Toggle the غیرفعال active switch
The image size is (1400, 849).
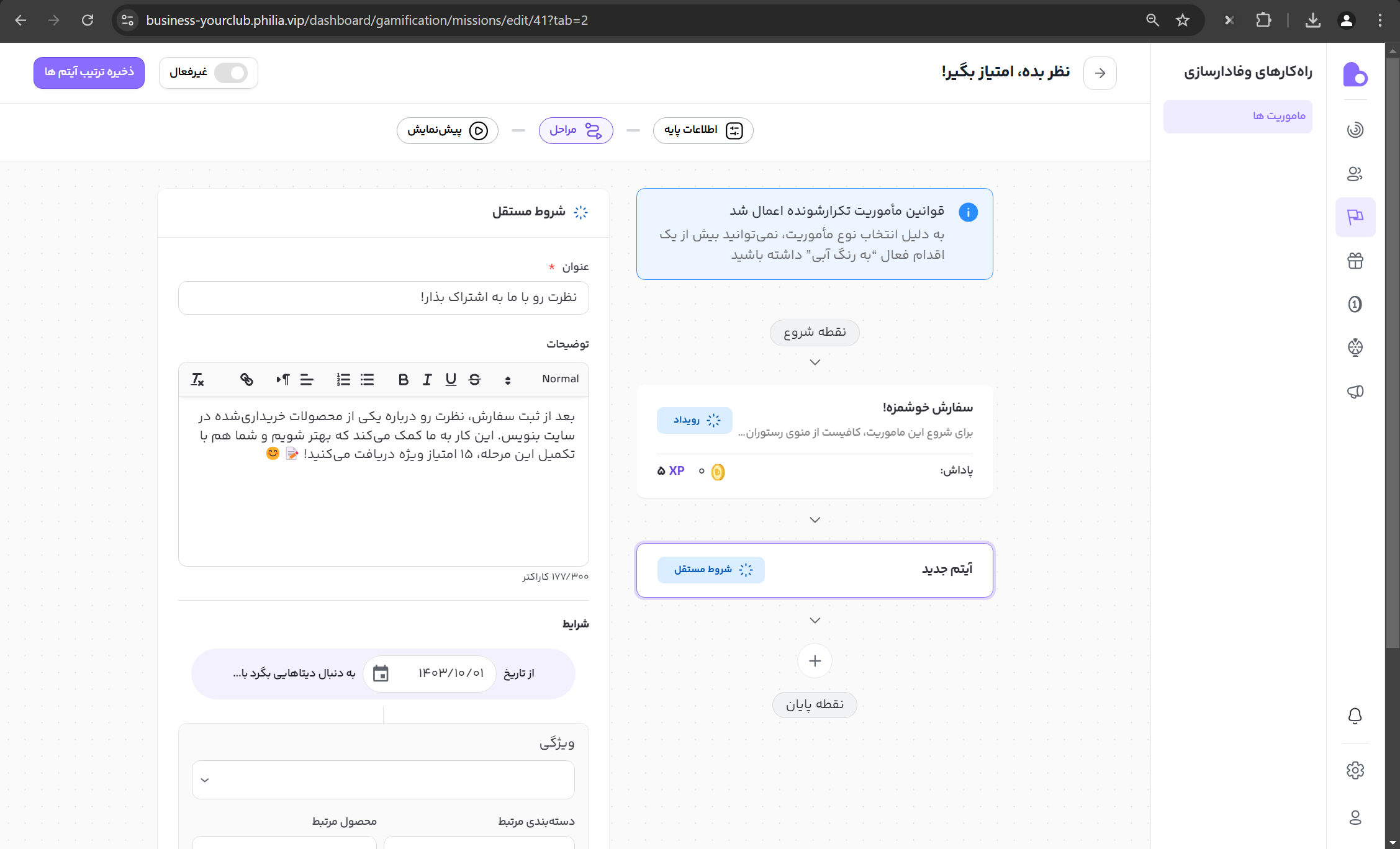[x=231, y=73]
